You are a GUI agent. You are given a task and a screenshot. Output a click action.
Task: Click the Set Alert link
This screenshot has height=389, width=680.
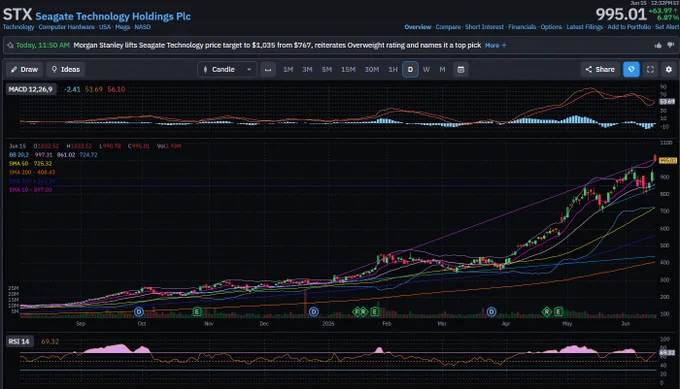coord(667,27)
